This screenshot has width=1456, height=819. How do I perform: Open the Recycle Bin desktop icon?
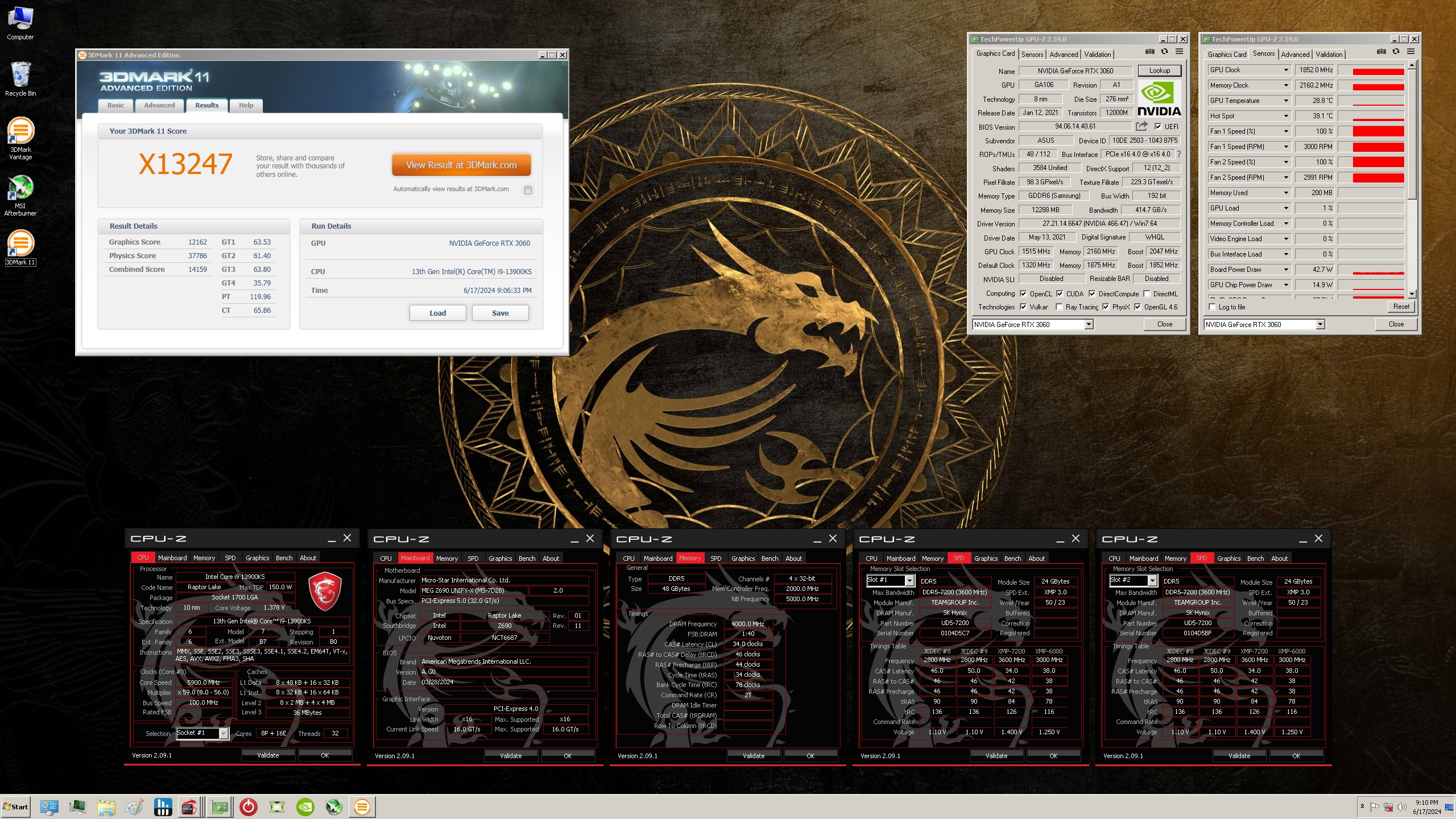20,79
